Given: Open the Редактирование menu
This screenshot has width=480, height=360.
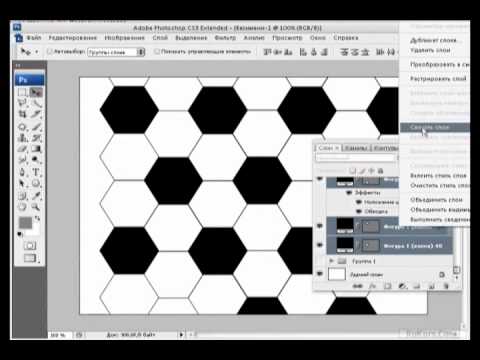Looking at the screenshot, I should coord(73,38).
